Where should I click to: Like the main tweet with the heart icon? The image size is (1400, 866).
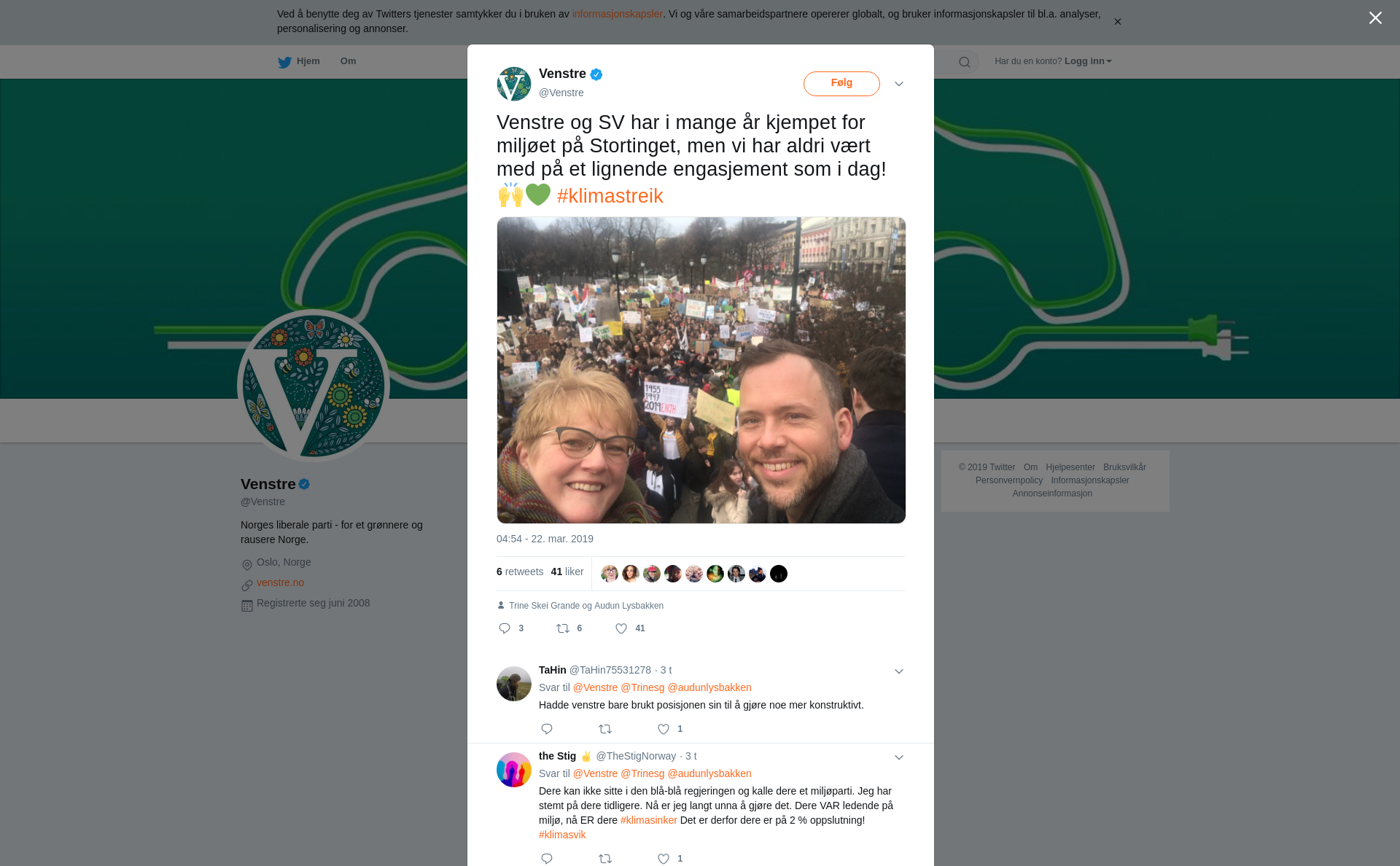tap(621, 628)
